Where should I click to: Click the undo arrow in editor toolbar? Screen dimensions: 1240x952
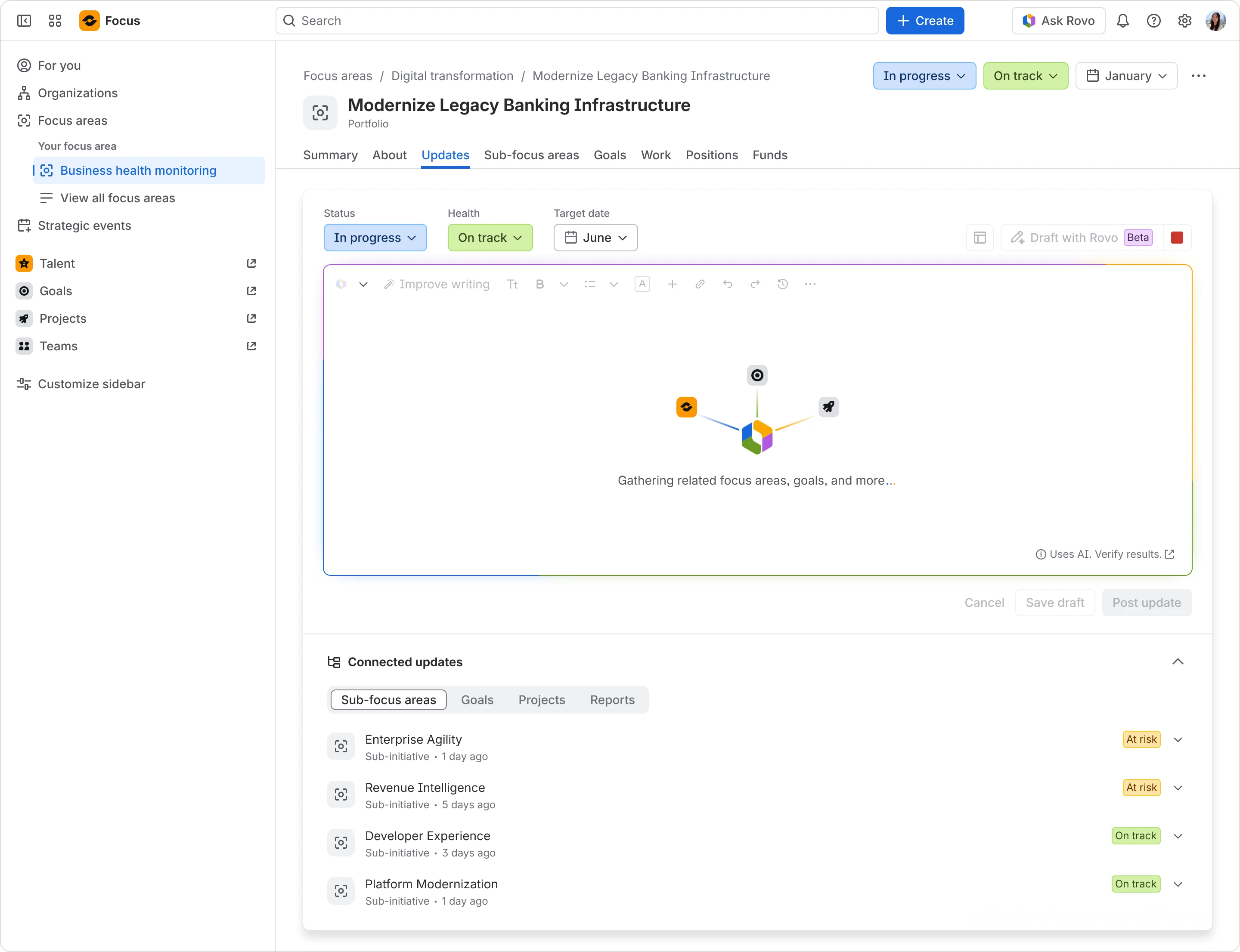728,284
